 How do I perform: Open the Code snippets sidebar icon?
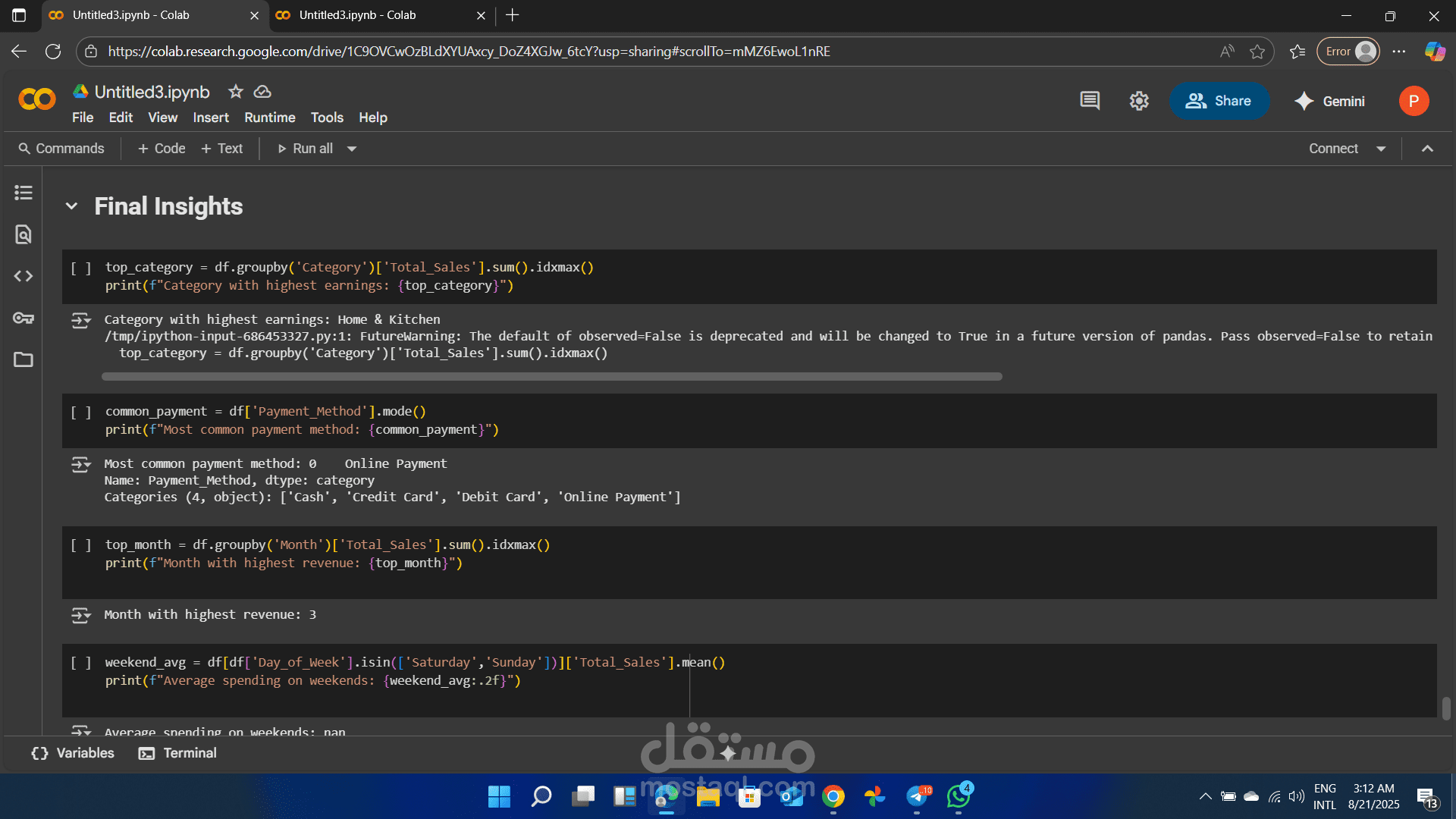click(24, 276)
